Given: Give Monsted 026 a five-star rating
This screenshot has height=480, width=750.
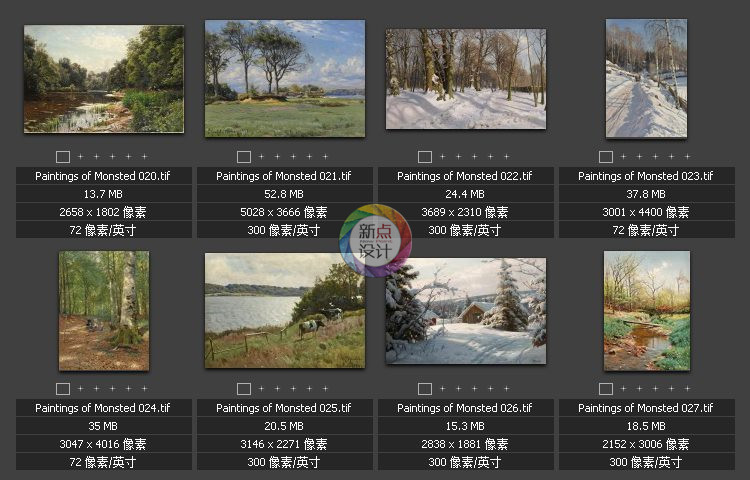Looking at the screenshot, I should [507, 388].
